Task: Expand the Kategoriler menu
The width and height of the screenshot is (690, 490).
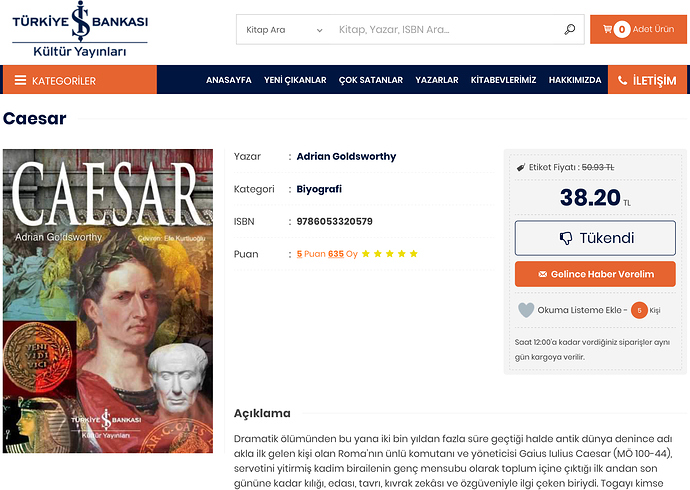Action: pyautogui.click(x=80, y=80)
